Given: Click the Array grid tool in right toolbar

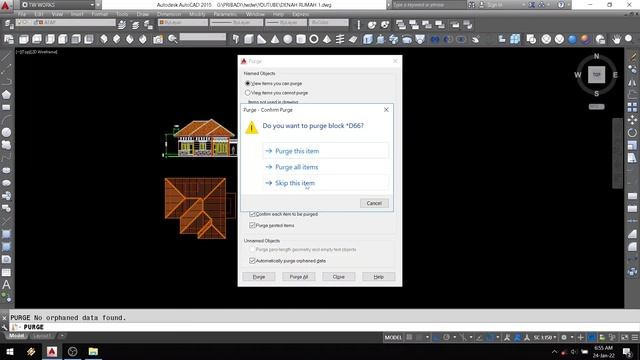Looking at the screenshot, I should (x=632, y=107).
